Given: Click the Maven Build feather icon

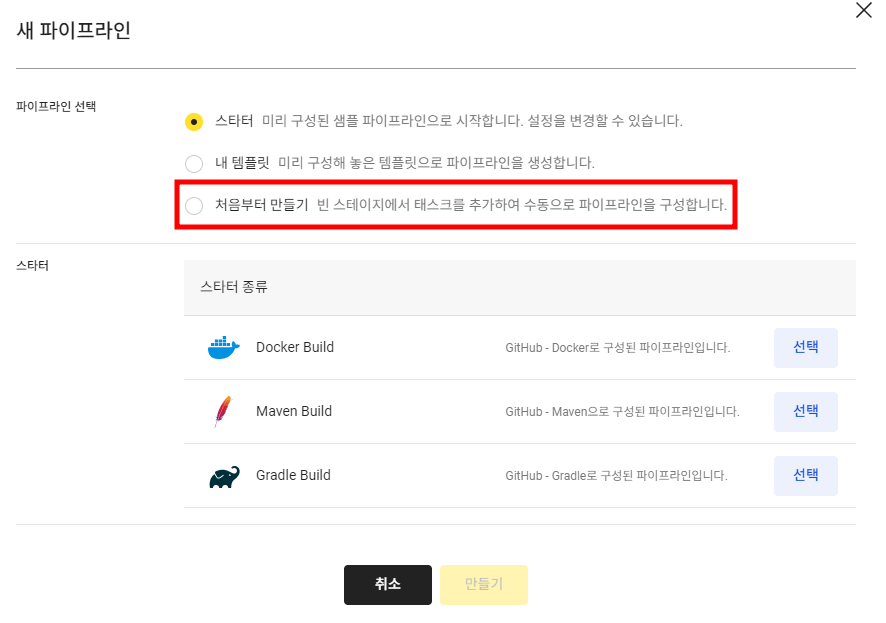Looking at the screenshot, I should pos(222,411).
